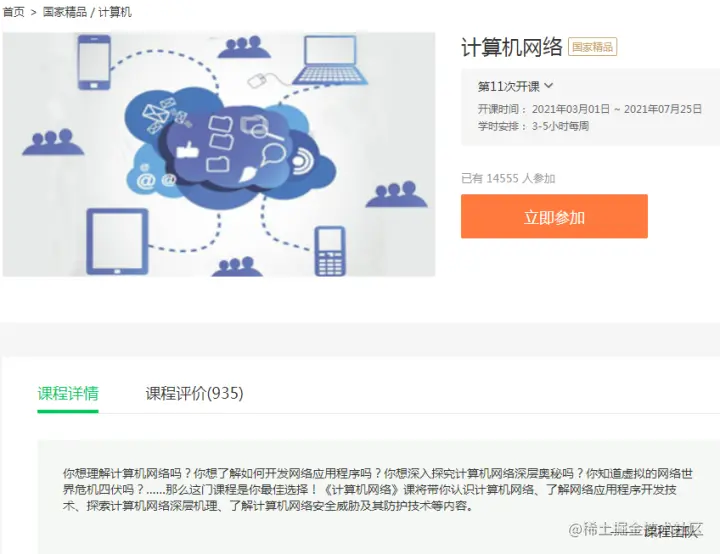
Task: Click the thumbs-up icon in the cloud
Action: (186, 150)
